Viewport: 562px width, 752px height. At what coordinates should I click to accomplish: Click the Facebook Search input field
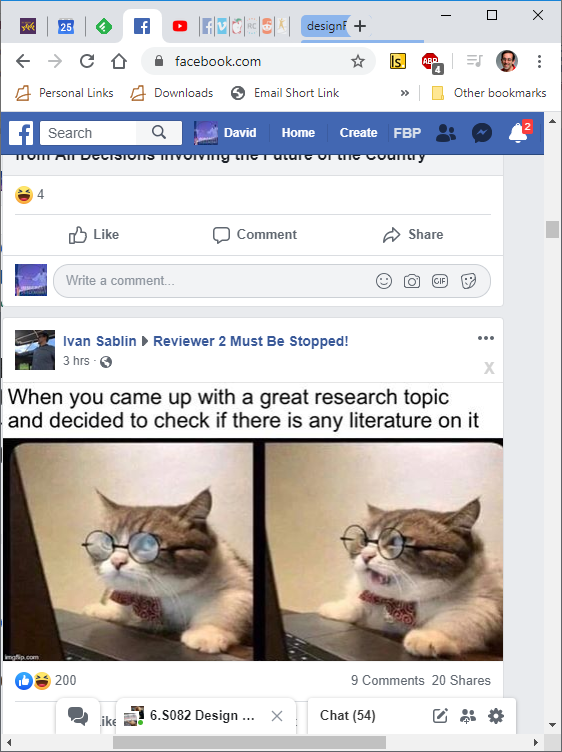tap(88, 133)
